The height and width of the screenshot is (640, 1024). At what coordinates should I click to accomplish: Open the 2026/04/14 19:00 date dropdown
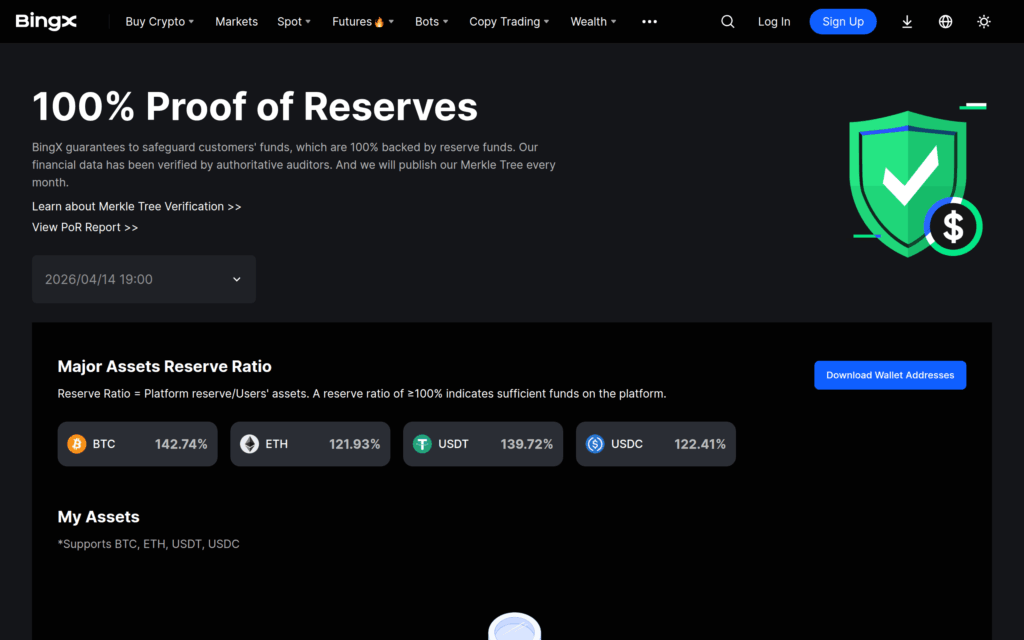pyautogui.click(x=144, y=279)
